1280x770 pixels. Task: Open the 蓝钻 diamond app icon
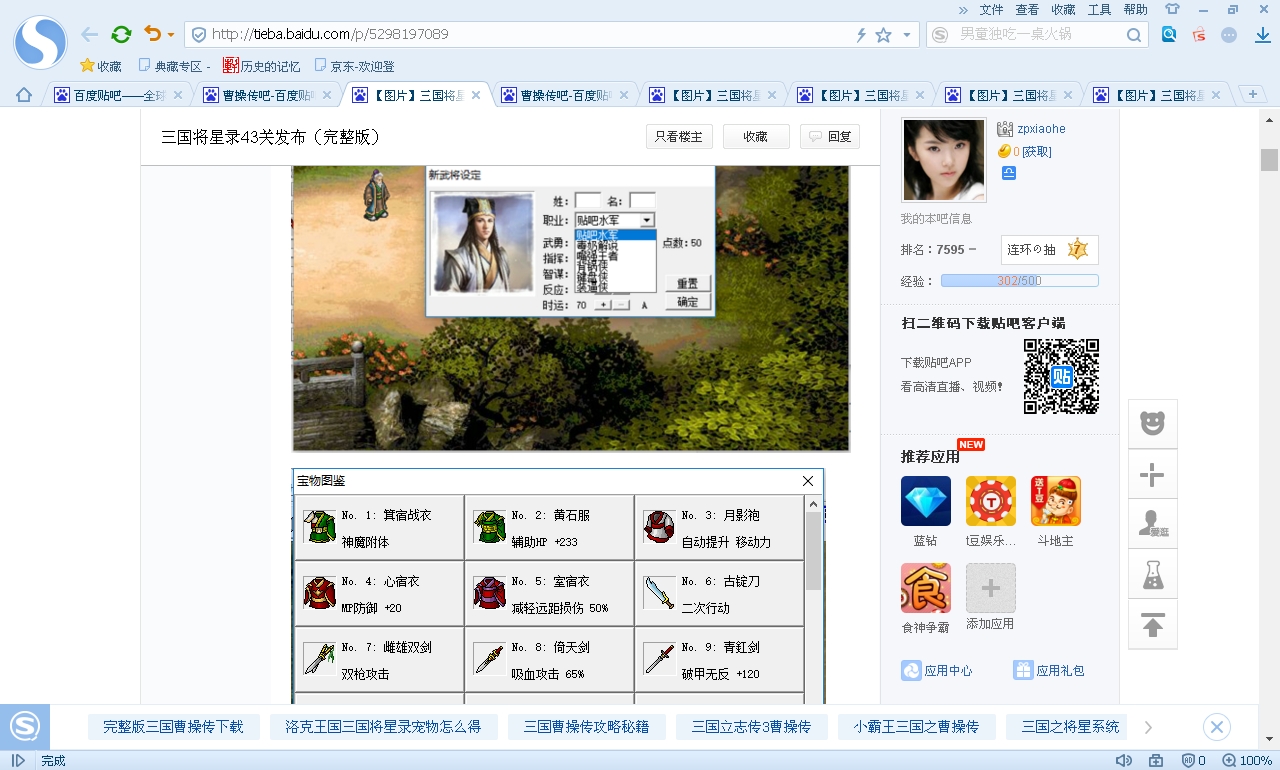coord(925,501)
